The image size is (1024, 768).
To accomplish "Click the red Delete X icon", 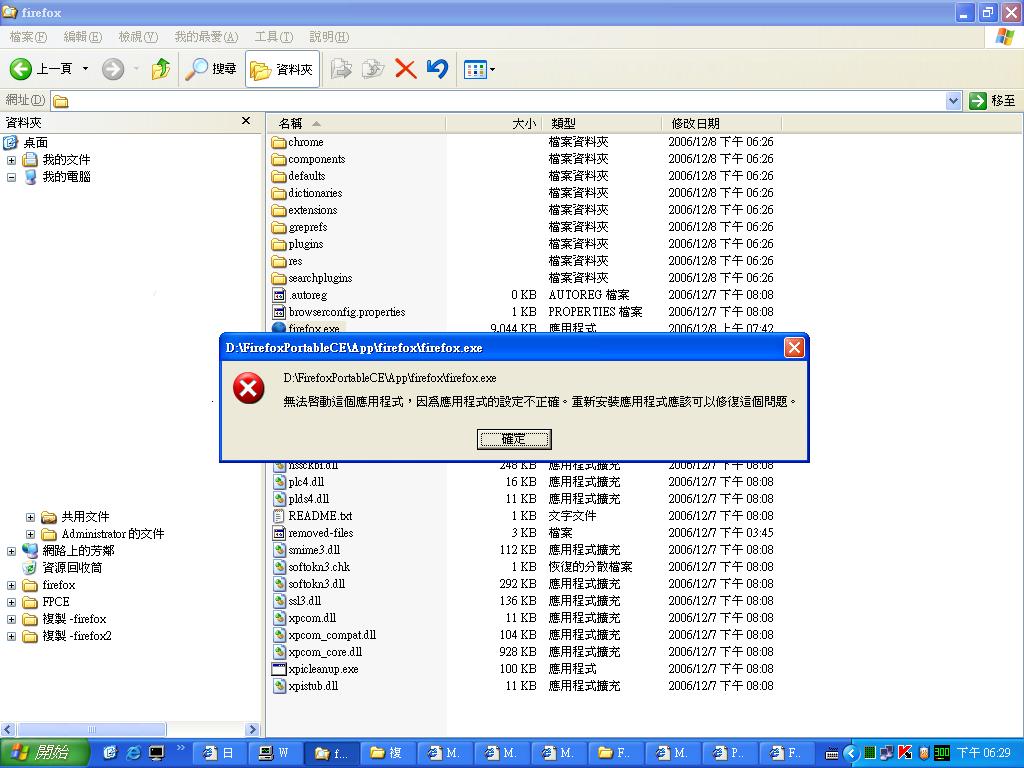I will pyautogui.click(x=405, y=69).
